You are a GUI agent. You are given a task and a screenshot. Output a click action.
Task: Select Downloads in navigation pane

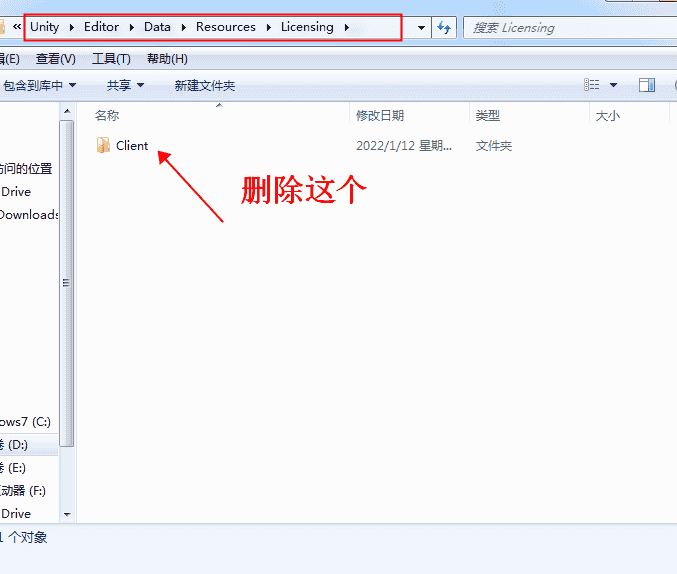28,215
